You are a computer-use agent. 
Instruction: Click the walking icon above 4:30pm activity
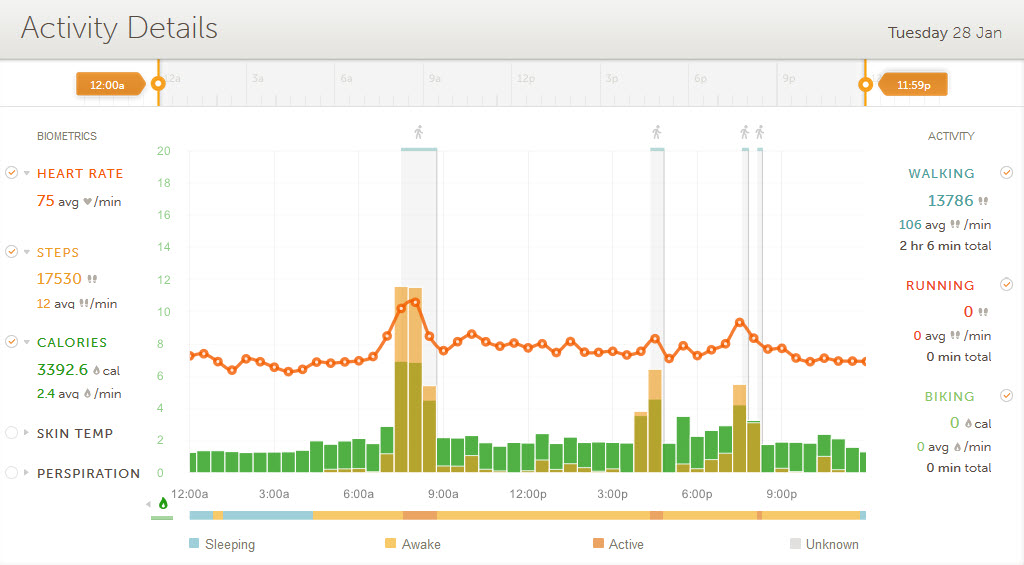coord(657,132)
